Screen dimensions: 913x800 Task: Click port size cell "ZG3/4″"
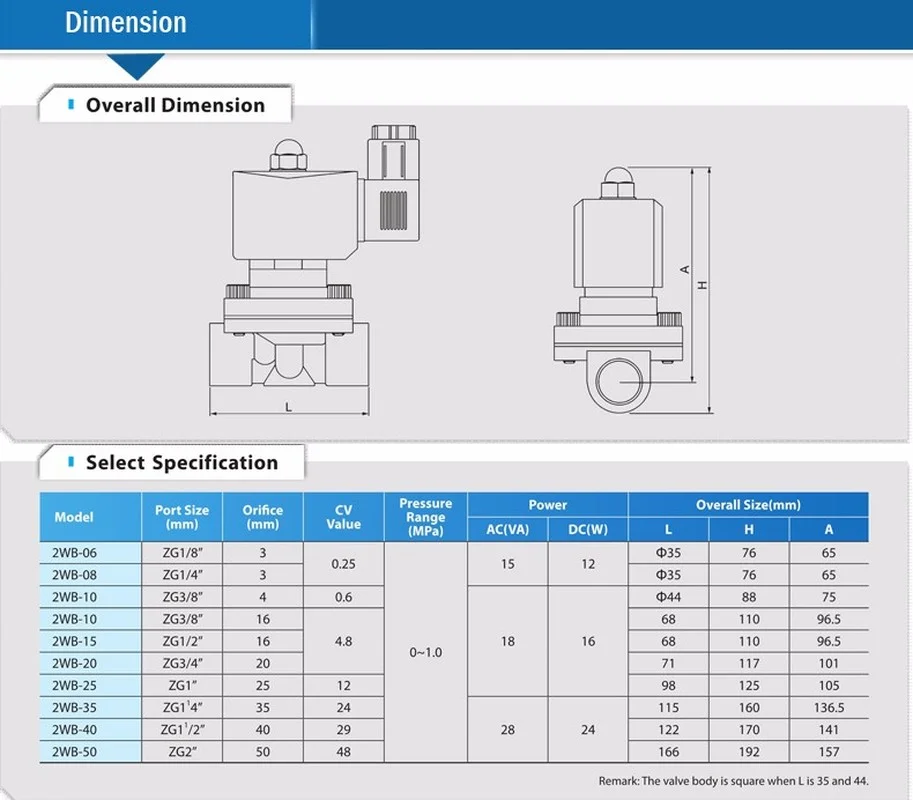point(182,663)
